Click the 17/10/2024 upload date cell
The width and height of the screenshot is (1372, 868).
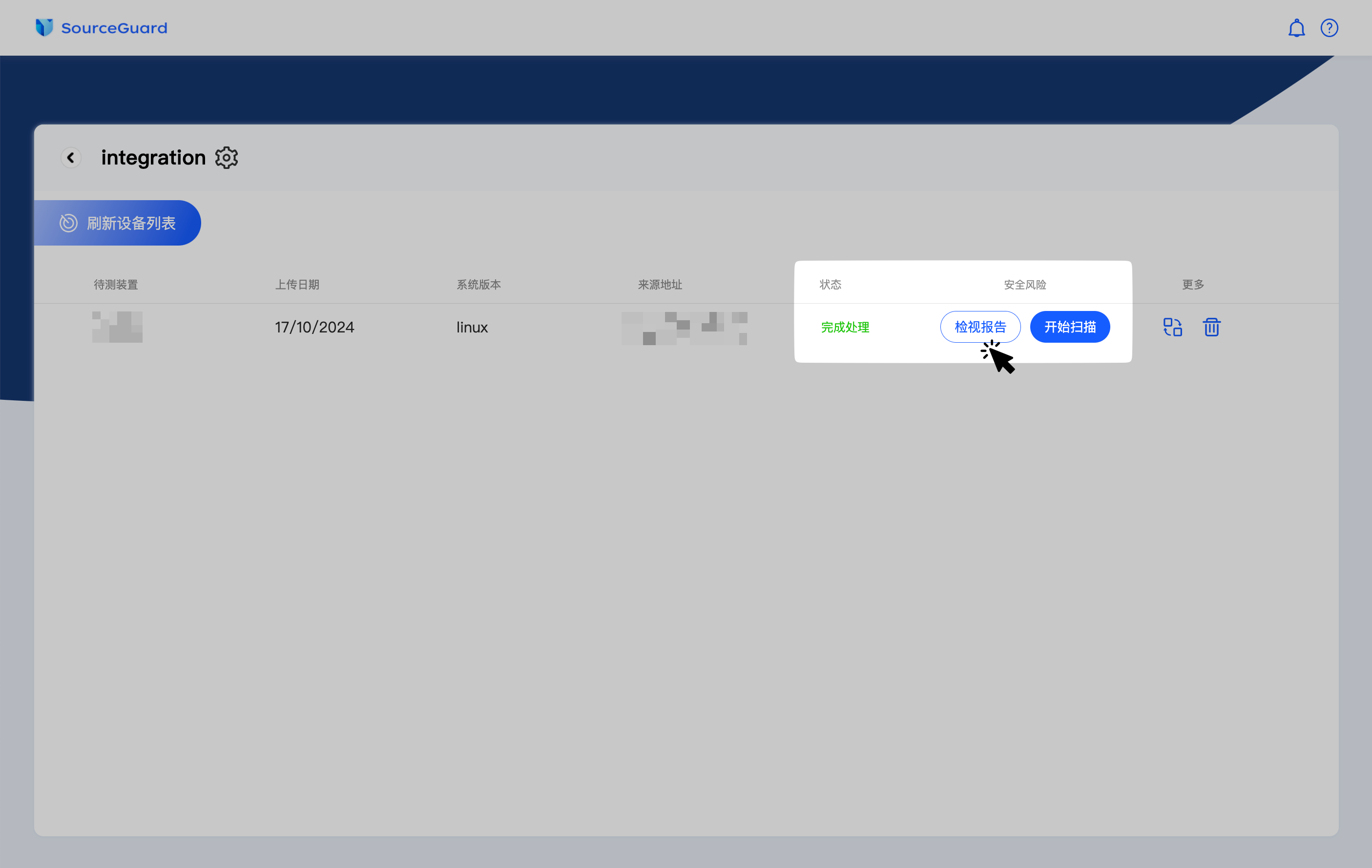(x=314, y=327)
